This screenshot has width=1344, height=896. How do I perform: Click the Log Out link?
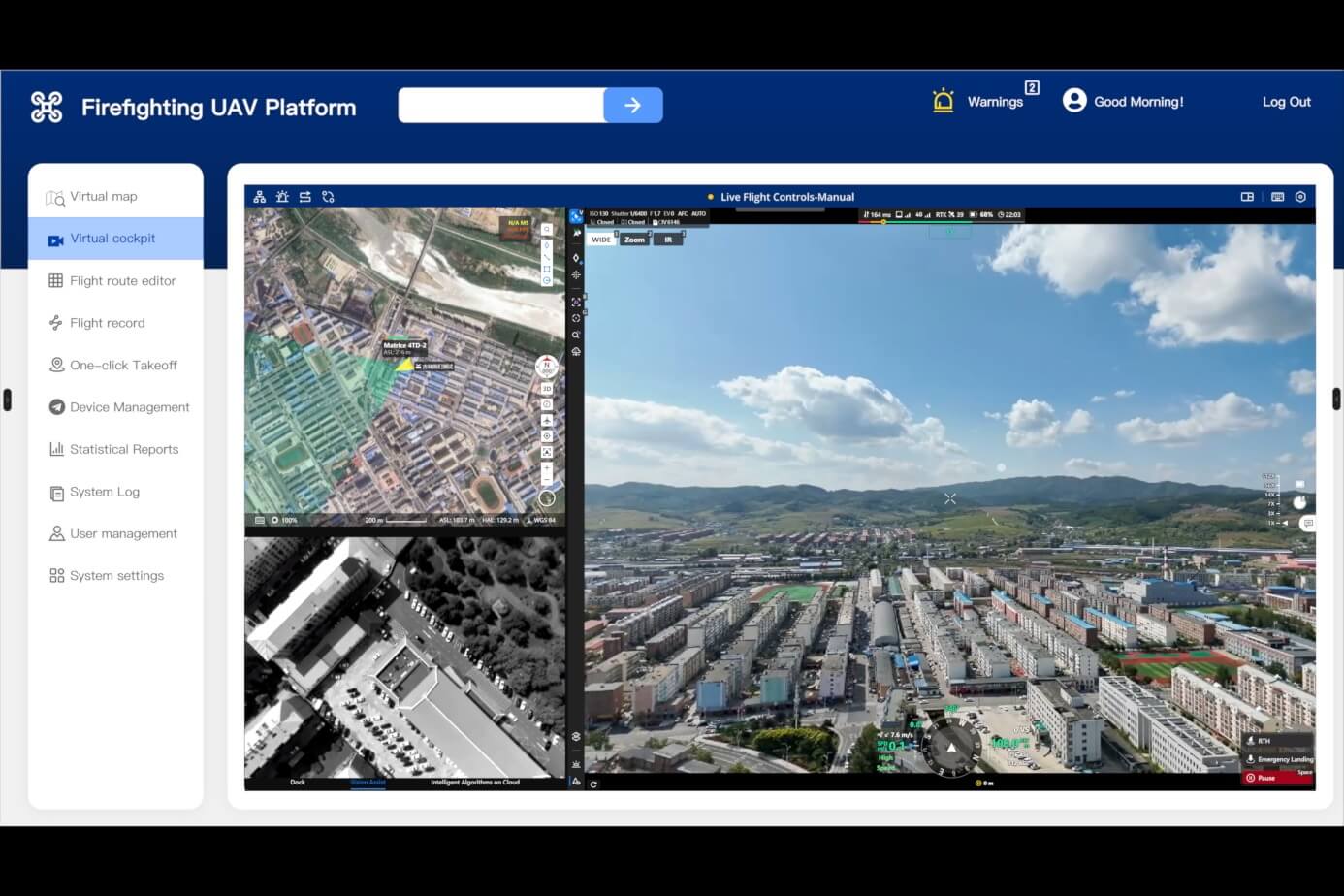[1286, 102]
